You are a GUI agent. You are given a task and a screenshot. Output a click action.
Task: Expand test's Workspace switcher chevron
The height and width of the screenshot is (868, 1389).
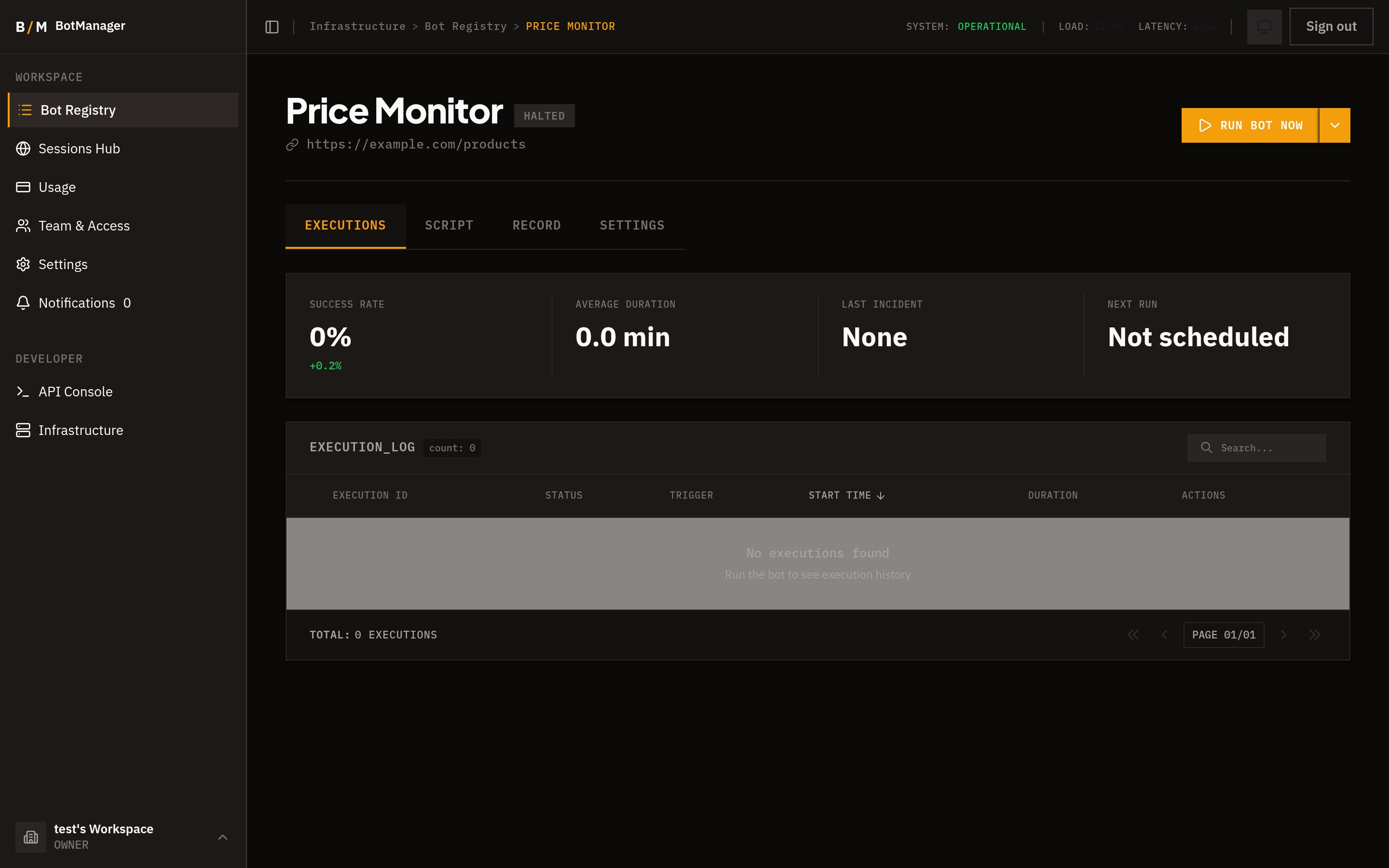pos(223,837)
